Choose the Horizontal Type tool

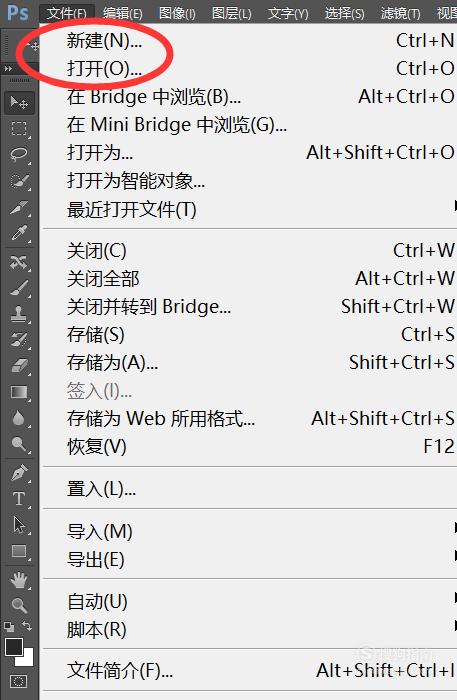coord(19,498)
